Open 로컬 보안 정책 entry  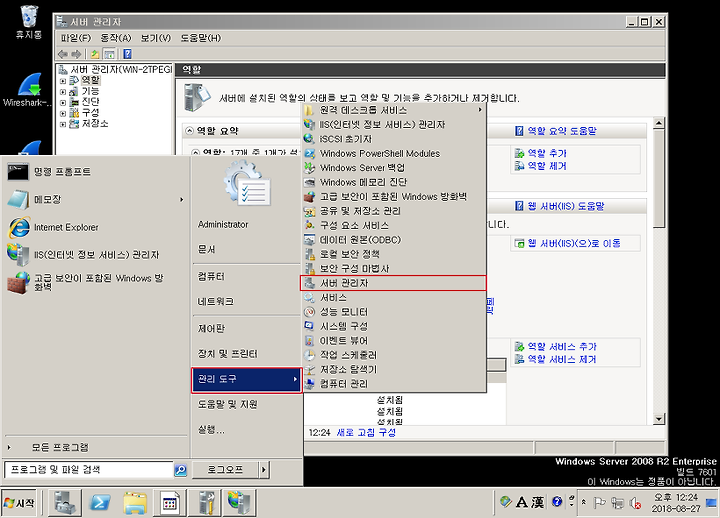(393, 254)
